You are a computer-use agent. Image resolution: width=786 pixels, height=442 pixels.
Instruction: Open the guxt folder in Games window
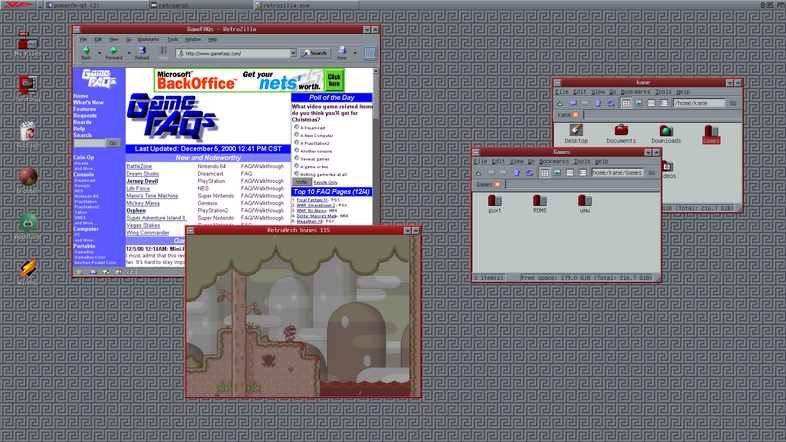click(x=495, y=203)
